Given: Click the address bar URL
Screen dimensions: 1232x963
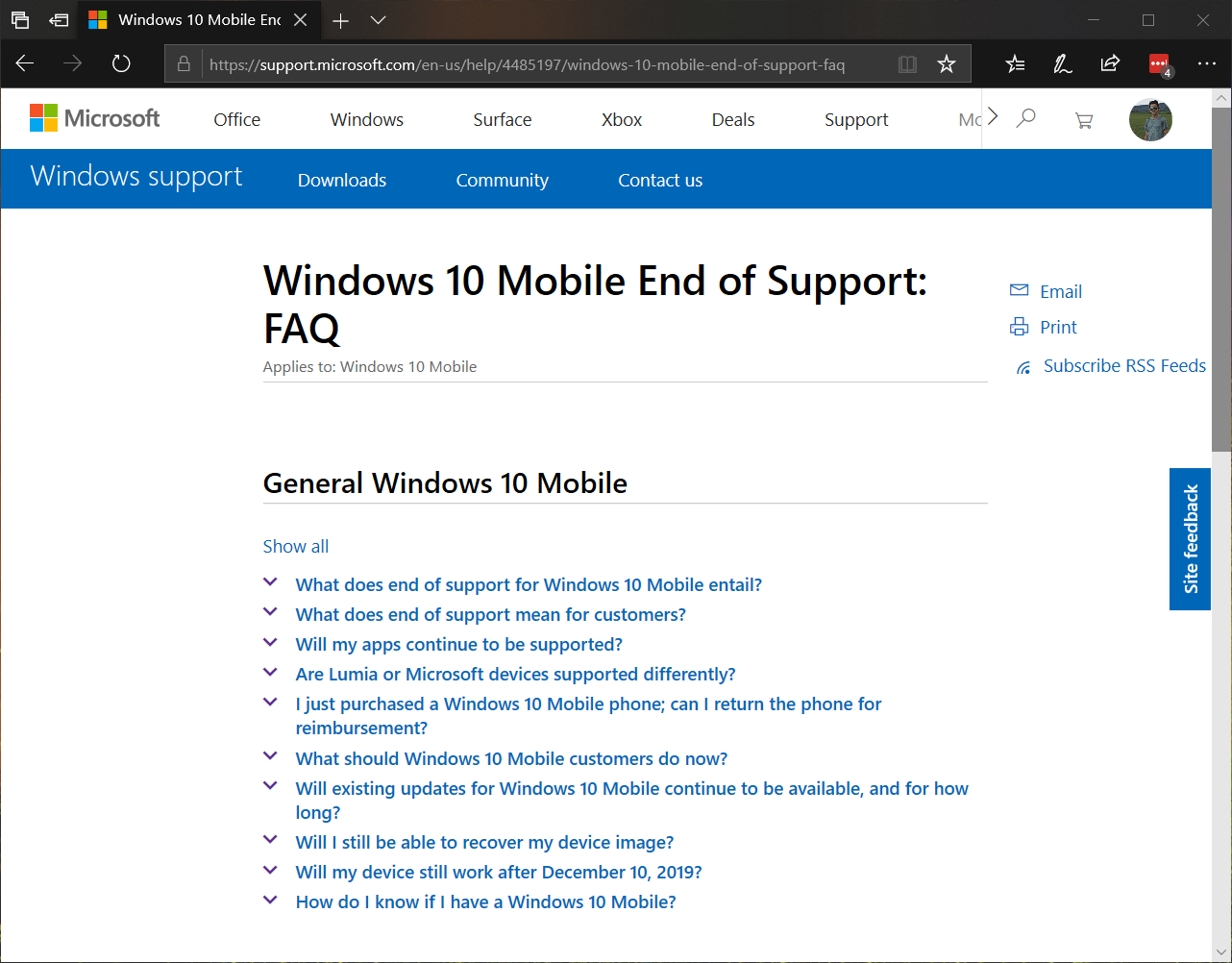Looking at the screenshot, I should point(528,64).
